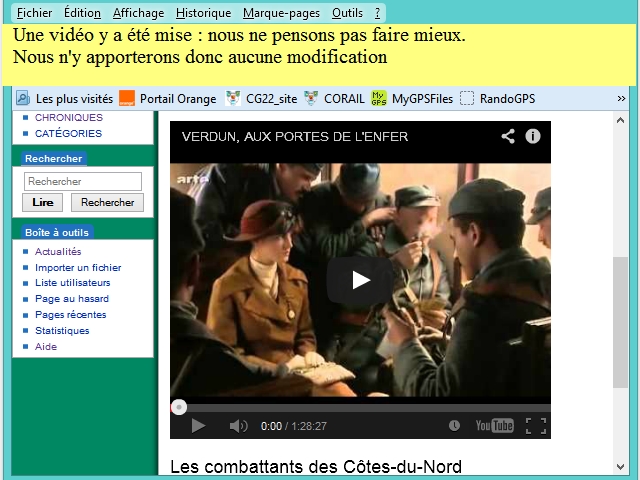Open the Affichage menu
This screenshot has height=480, width=640.
coord(138,13)
